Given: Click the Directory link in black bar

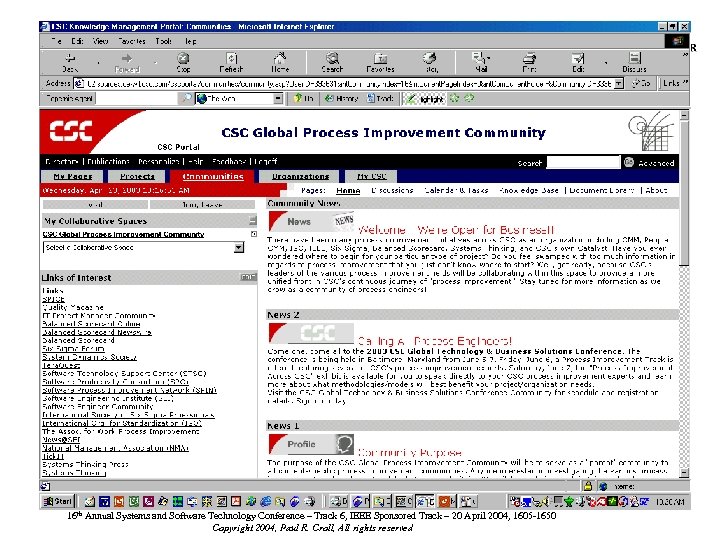Looking at the screenshot, I should 62,162.
